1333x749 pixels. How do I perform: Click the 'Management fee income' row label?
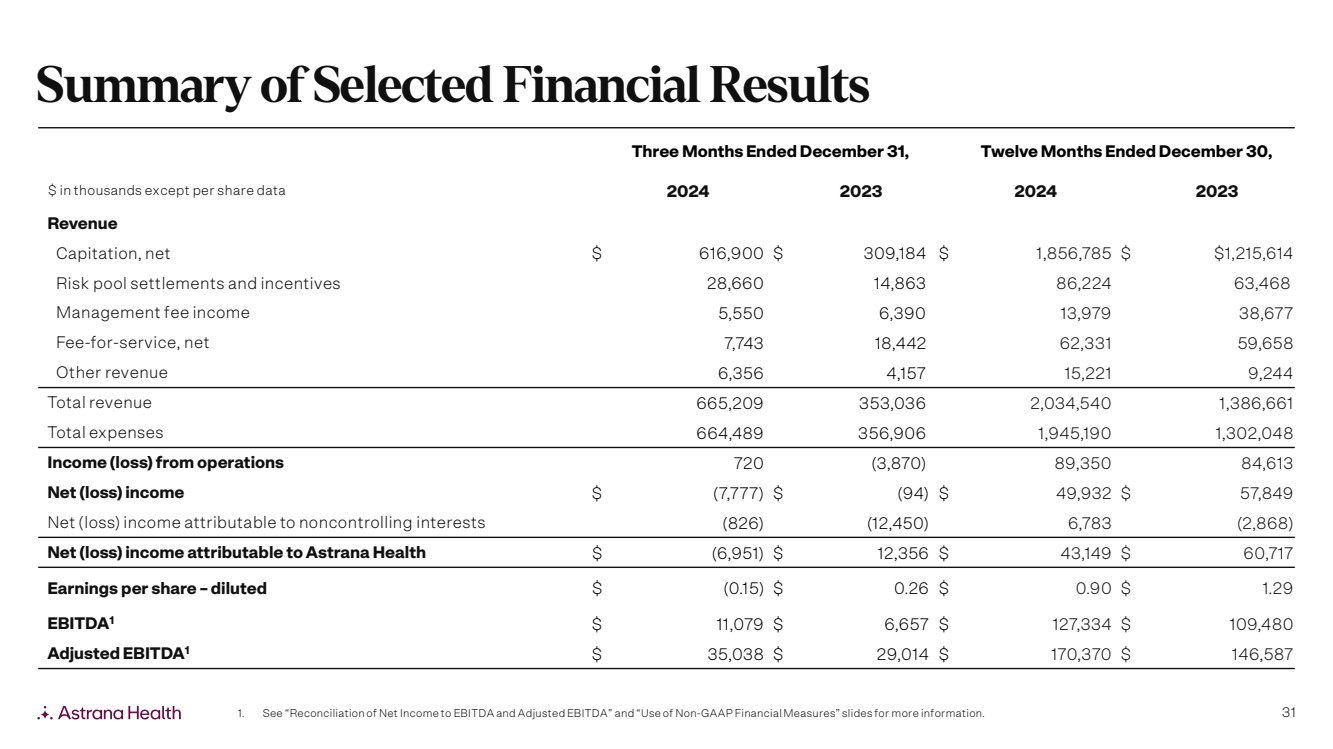click(153, 313)
